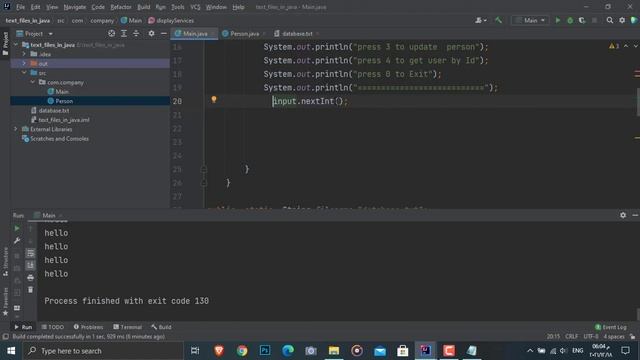The image size is (640, 360).
Task: Toggle soft-wrap in the Run console
Action: [x=31, y=253]
